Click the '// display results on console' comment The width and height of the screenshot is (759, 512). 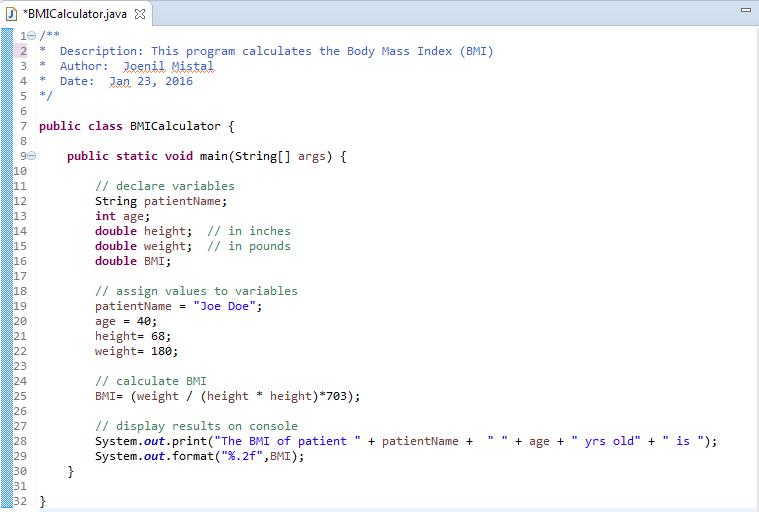pos(196,426)
